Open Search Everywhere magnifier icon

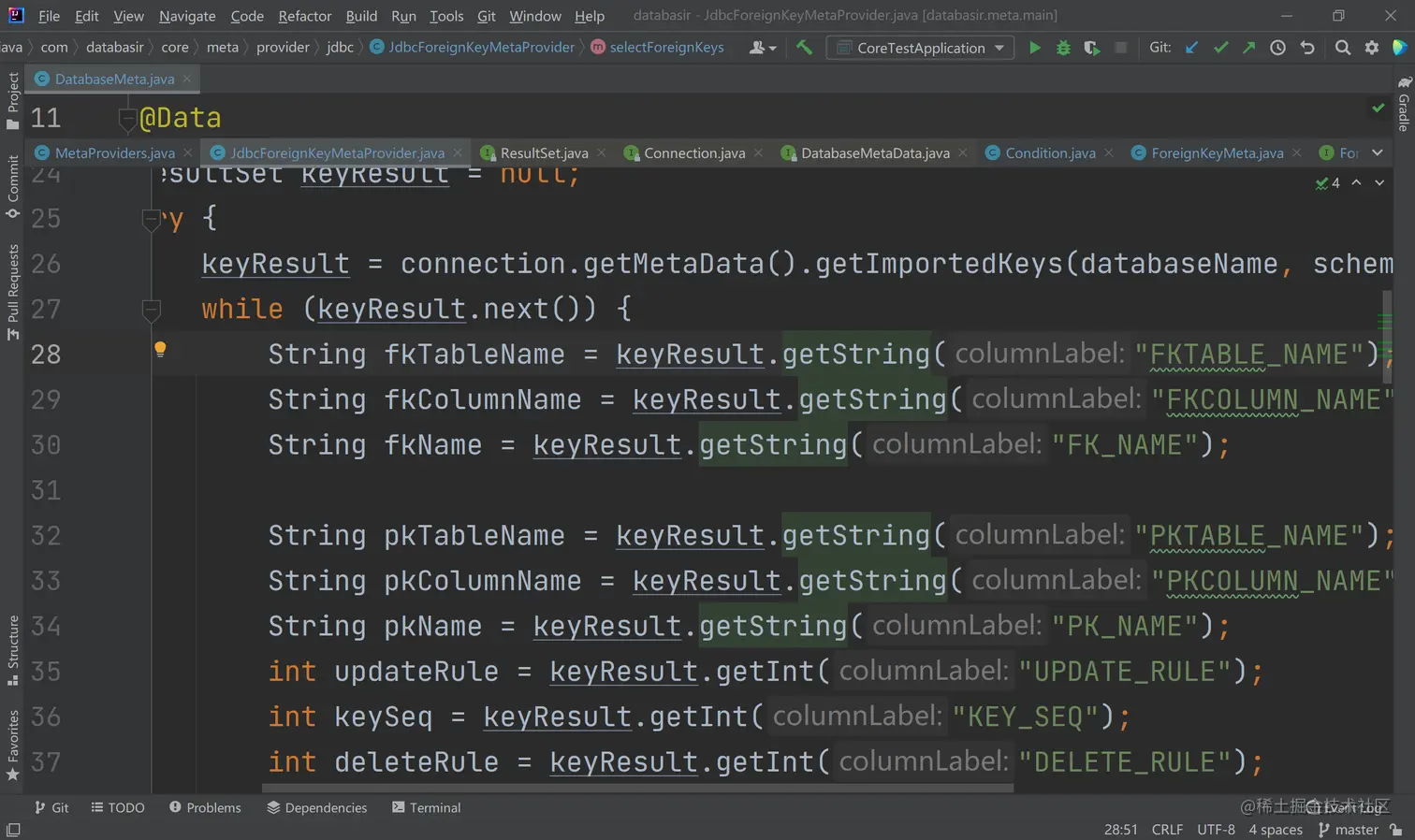(x=1343, y=48)
